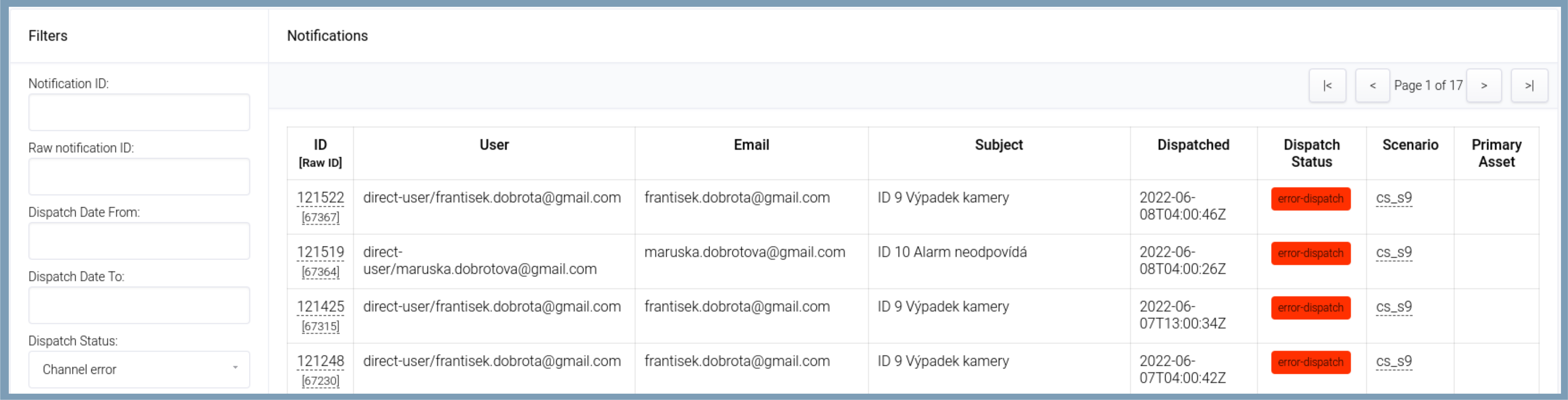Image resolution: width=1568 pixels, height=400 pixels.
Task: Open raw notification 67367
Action: (x=320, y=218)
